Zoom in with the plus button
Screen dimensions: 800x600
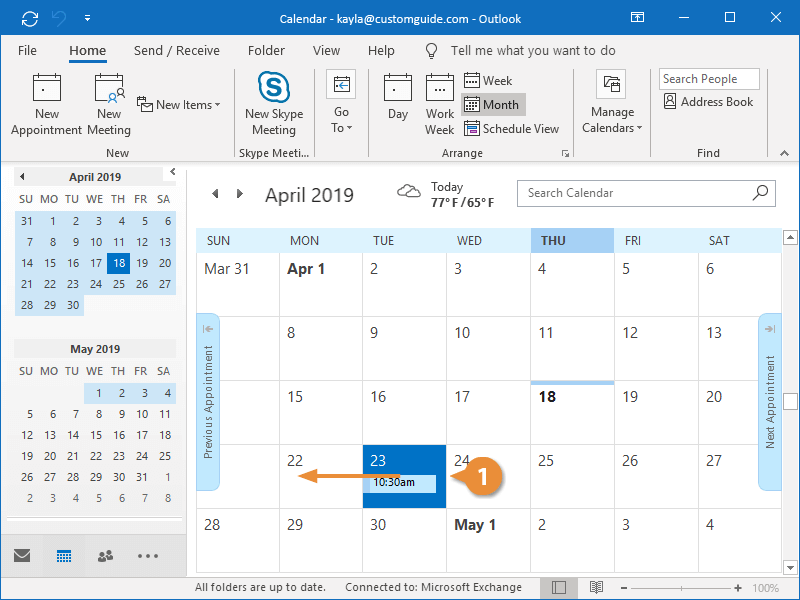738,588
